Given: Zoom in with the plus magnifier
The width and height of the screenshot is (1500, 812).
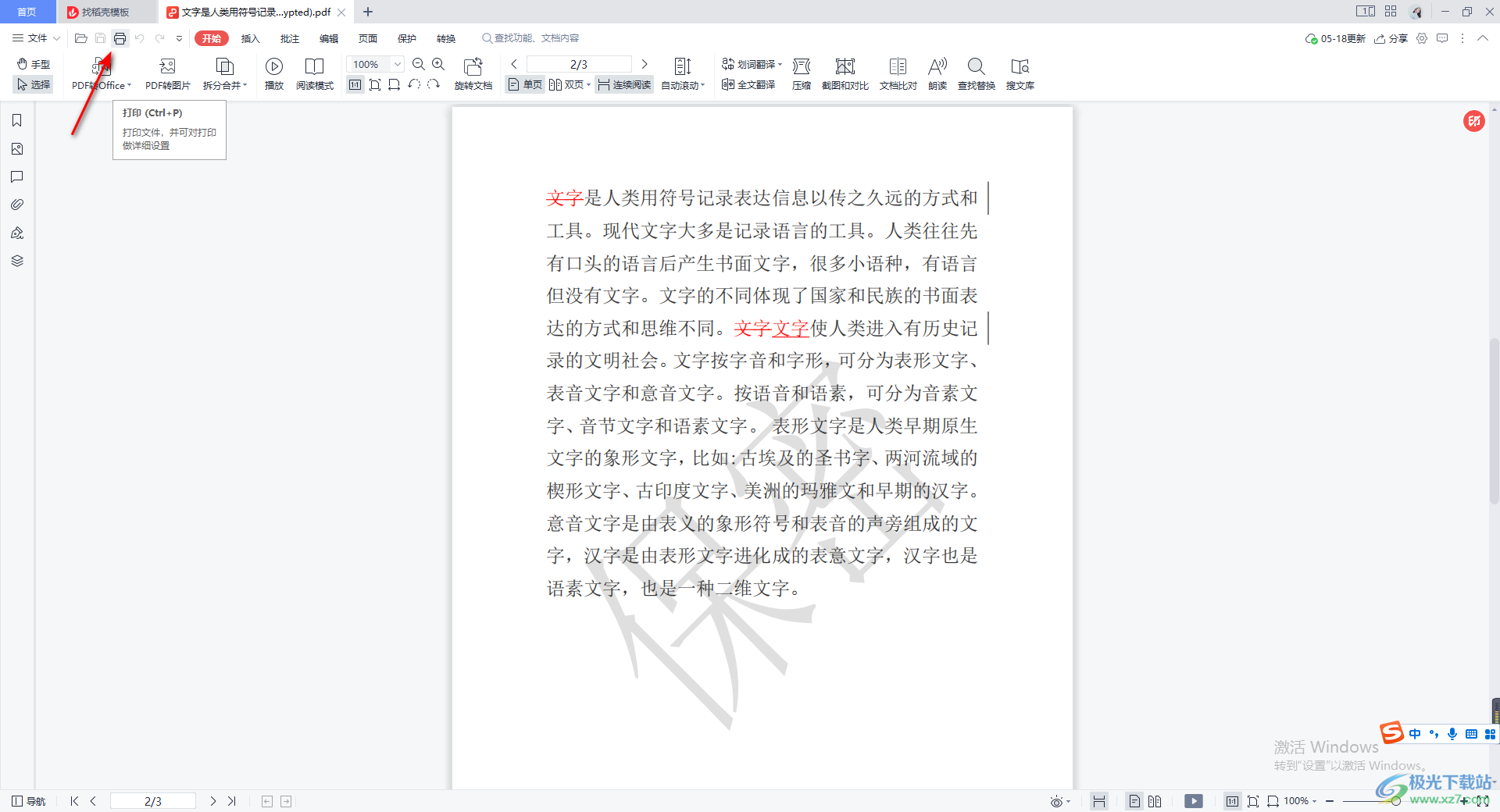Looking at the screenshot, I should pyautogui.click(x=438, y=64).
